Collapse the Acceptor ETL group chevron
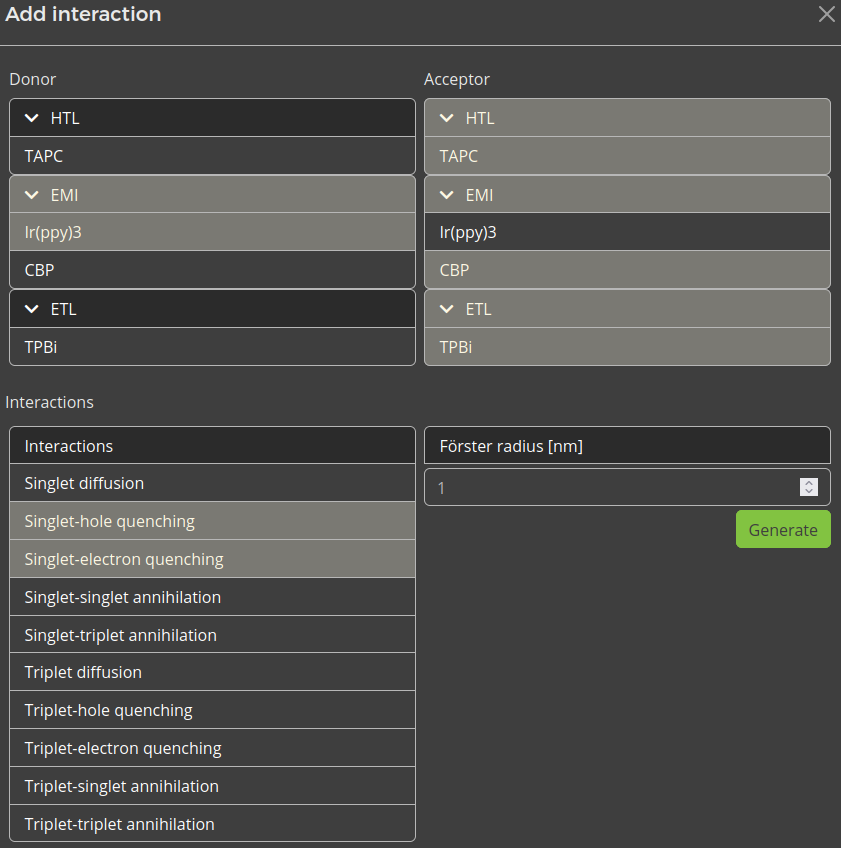841x848 pixels. coord(447,309)
